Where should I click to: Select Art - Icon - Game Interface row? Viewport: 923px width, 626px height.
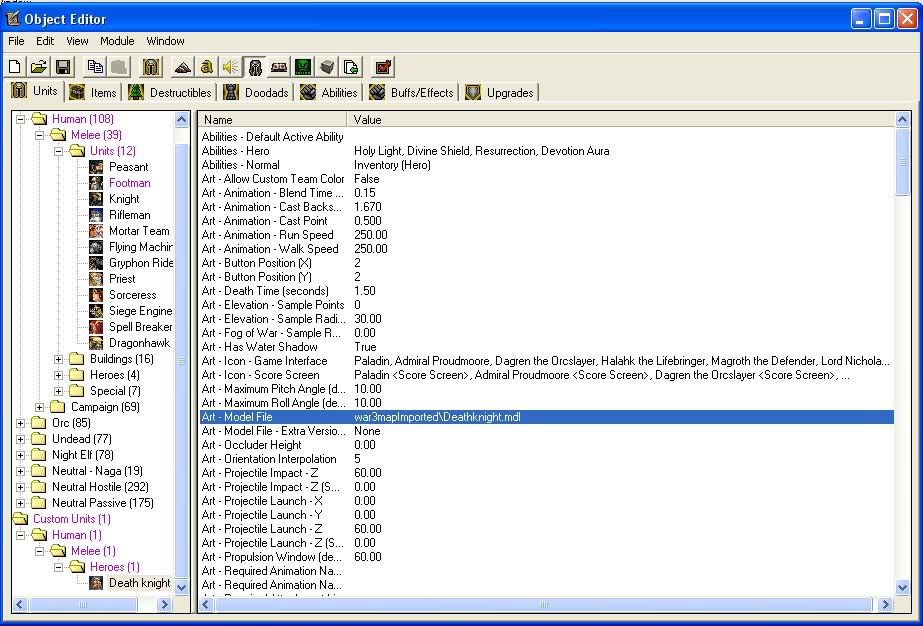coord(547,361)
